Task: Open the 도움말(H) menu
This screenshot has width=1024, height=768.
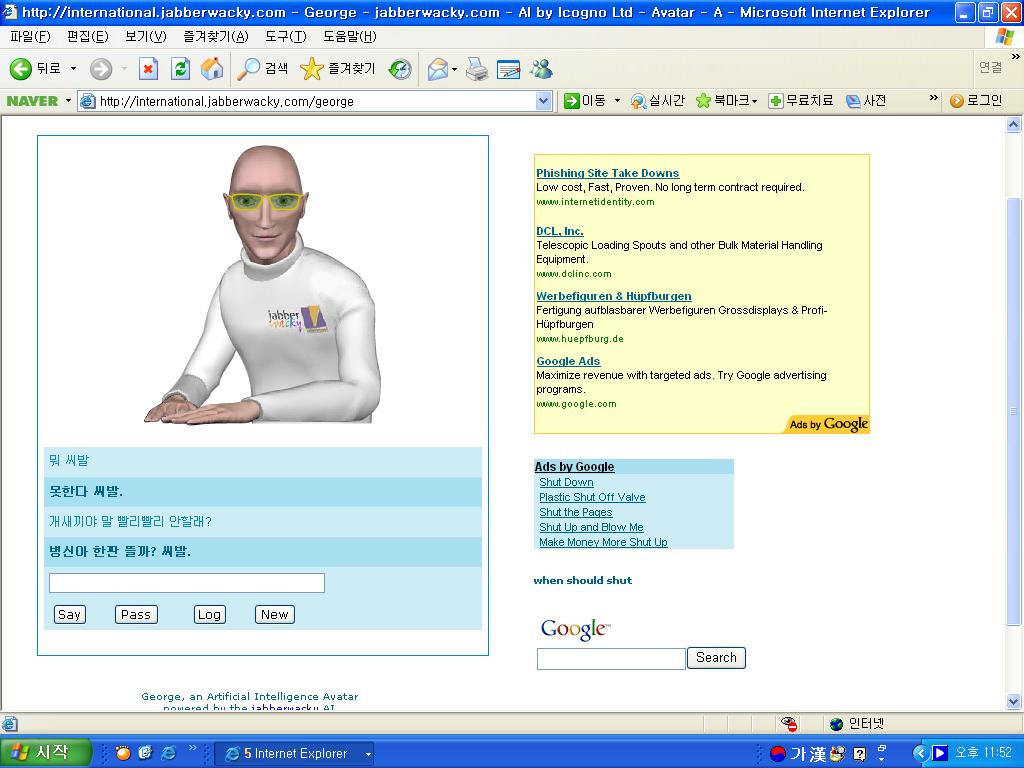Action: click(349, 37)
